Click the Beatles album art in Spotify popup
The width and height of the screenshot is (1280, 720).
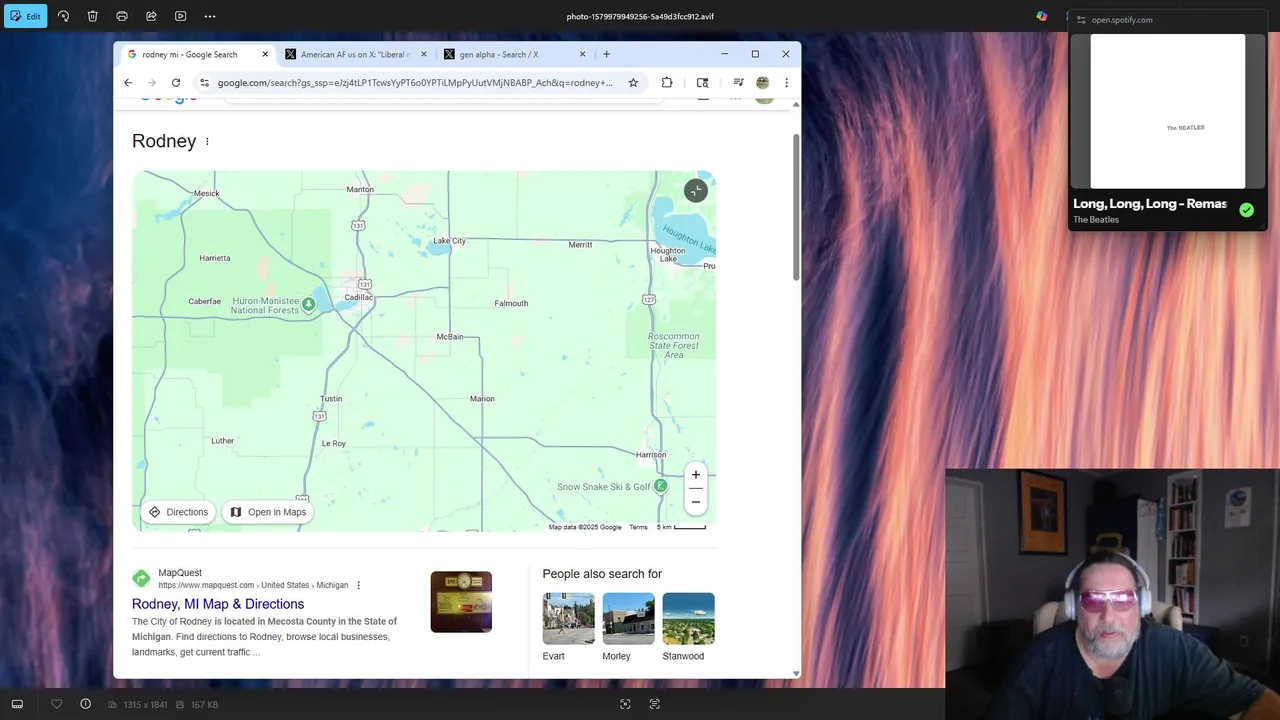pyautogui.click(x=1168, y=111)
